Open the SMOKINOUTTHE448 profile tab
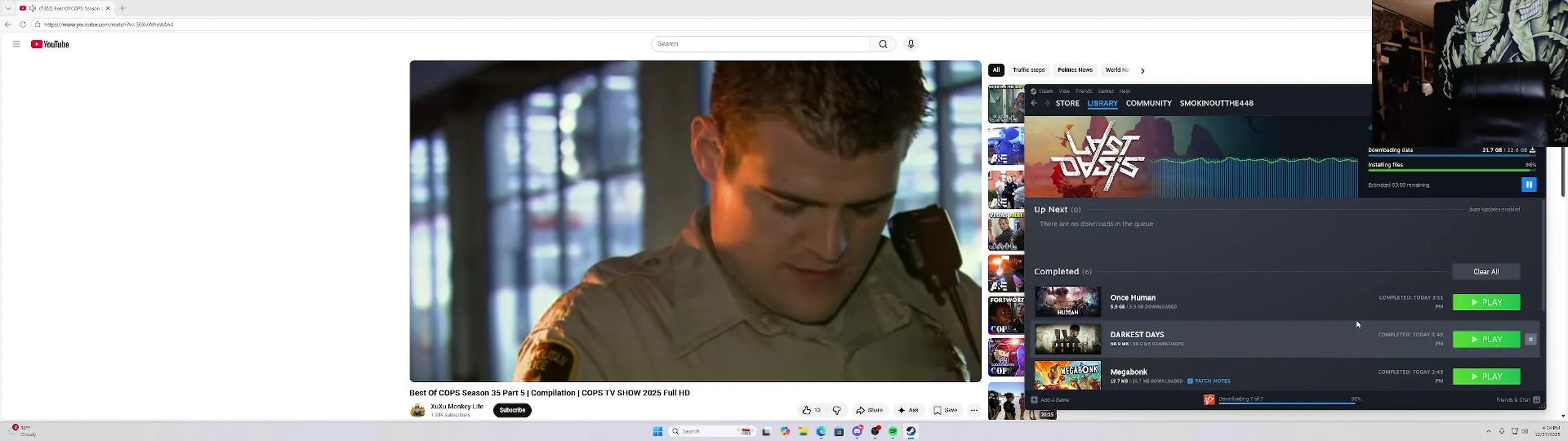The width and height of the screenshot is (1568, 441). 1216,103
